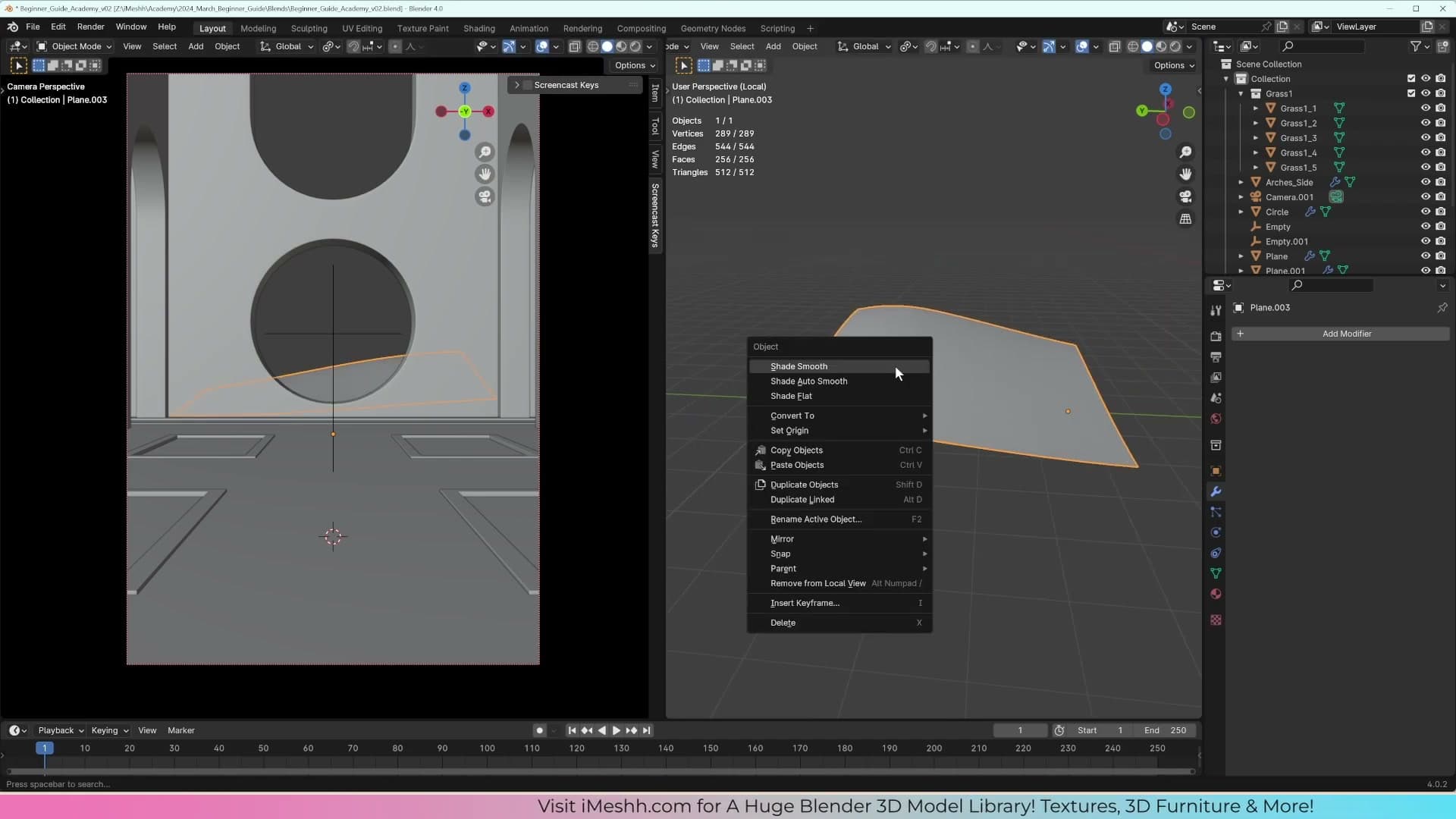The width and height of the screenshot is (1456, 819).
Task: Open the View Layer properties tab
Action: tap(1216, 377)
